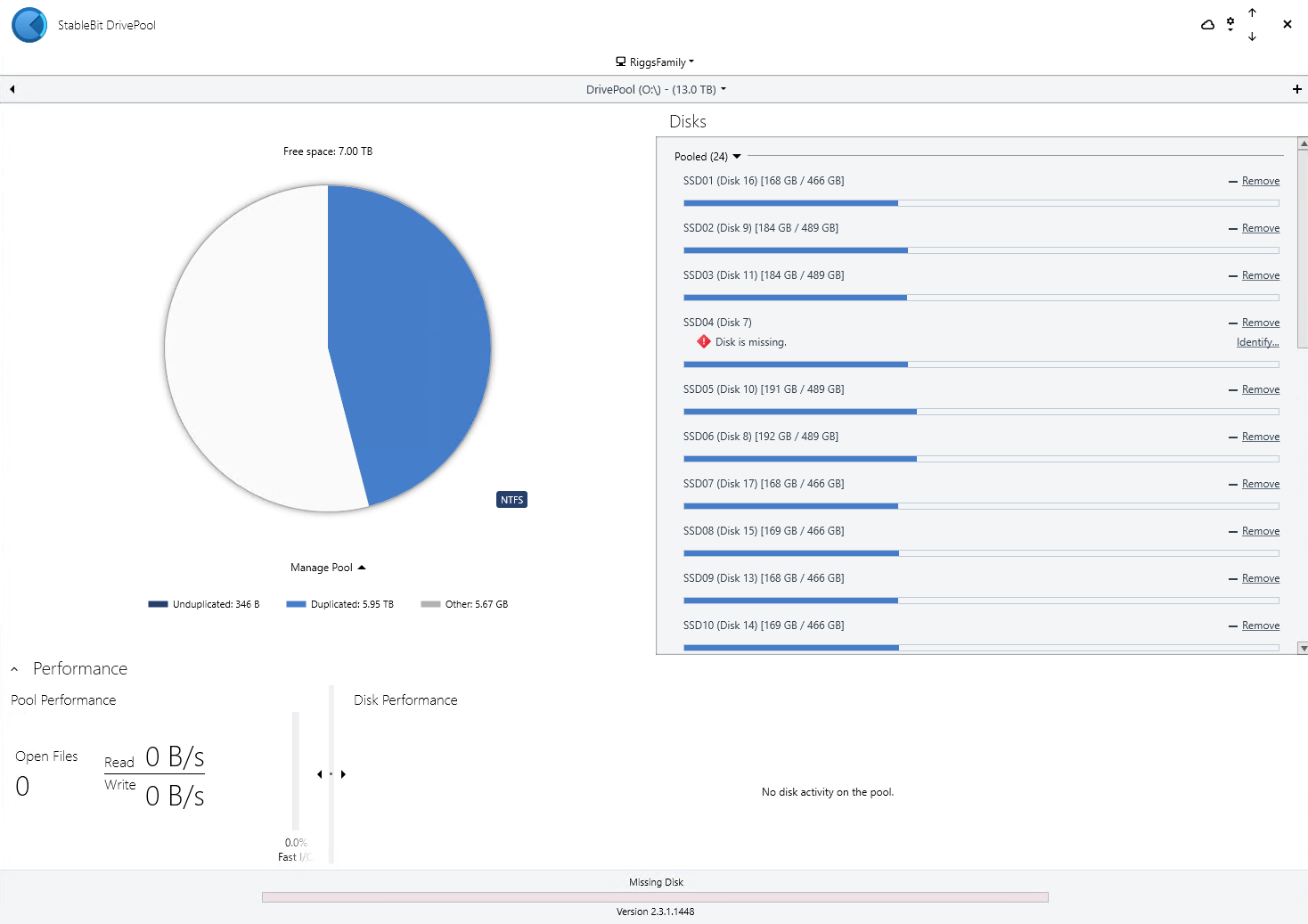Remove disk SSD03 from the pool
The width and height of the screenshot is (1308, 924).
(x=1261, y=275)
